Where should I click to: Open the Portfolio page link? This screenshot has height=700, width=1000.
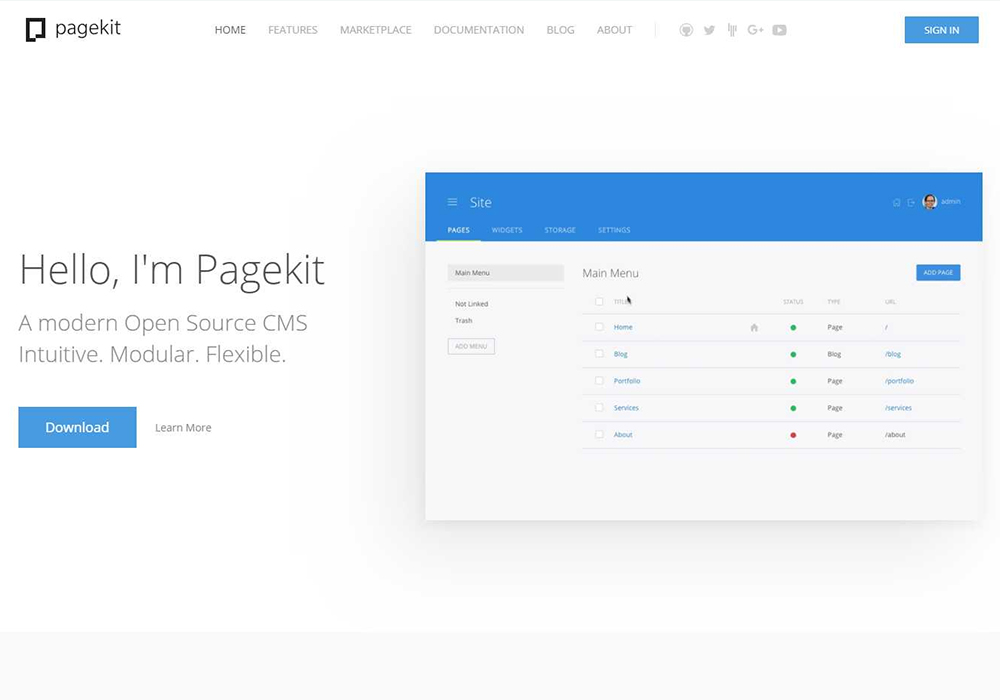tap(627, 381)
